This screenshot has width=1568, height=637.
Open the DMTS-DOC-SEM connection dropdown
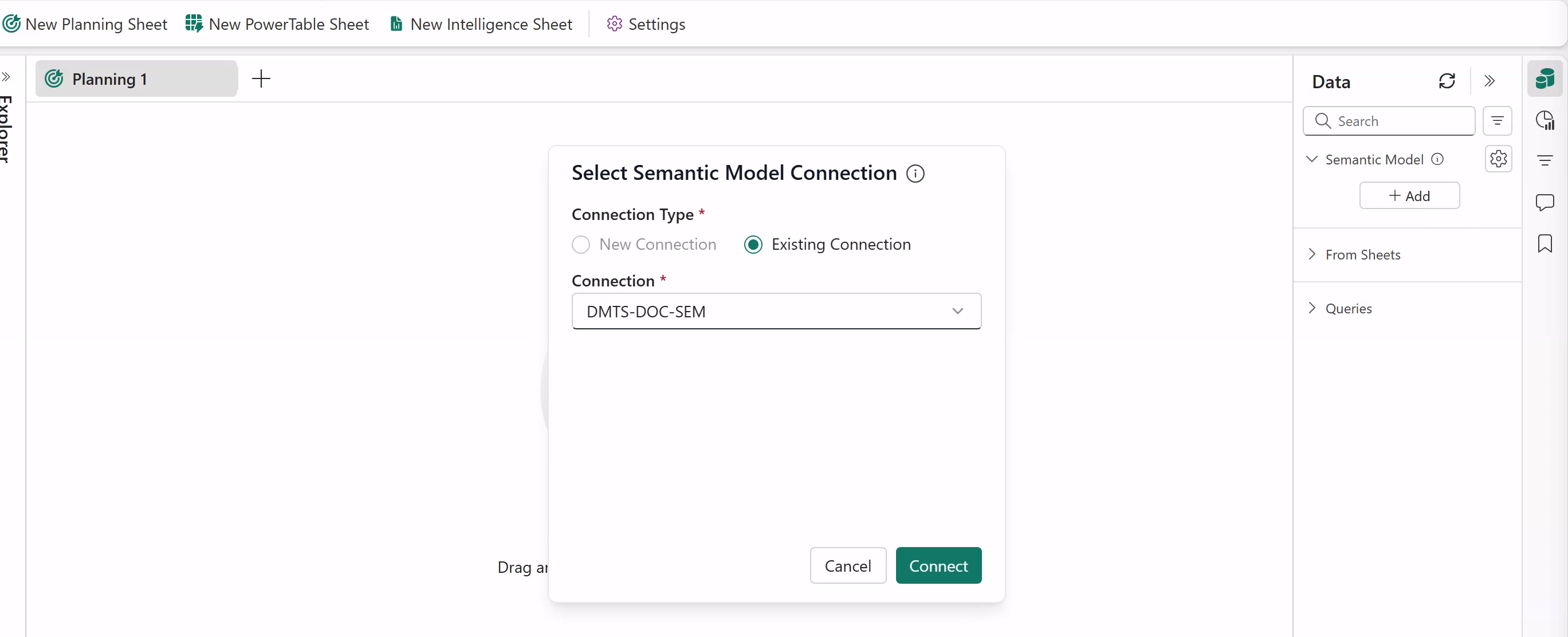(776, 312)
